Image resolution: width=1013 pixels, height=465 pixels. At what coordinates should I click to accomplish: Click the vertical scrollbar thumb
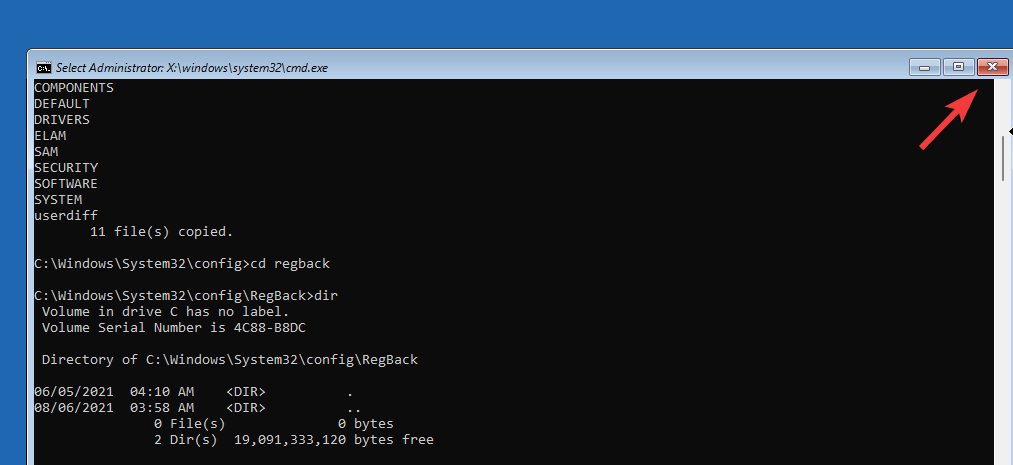tap(1003, 154)
